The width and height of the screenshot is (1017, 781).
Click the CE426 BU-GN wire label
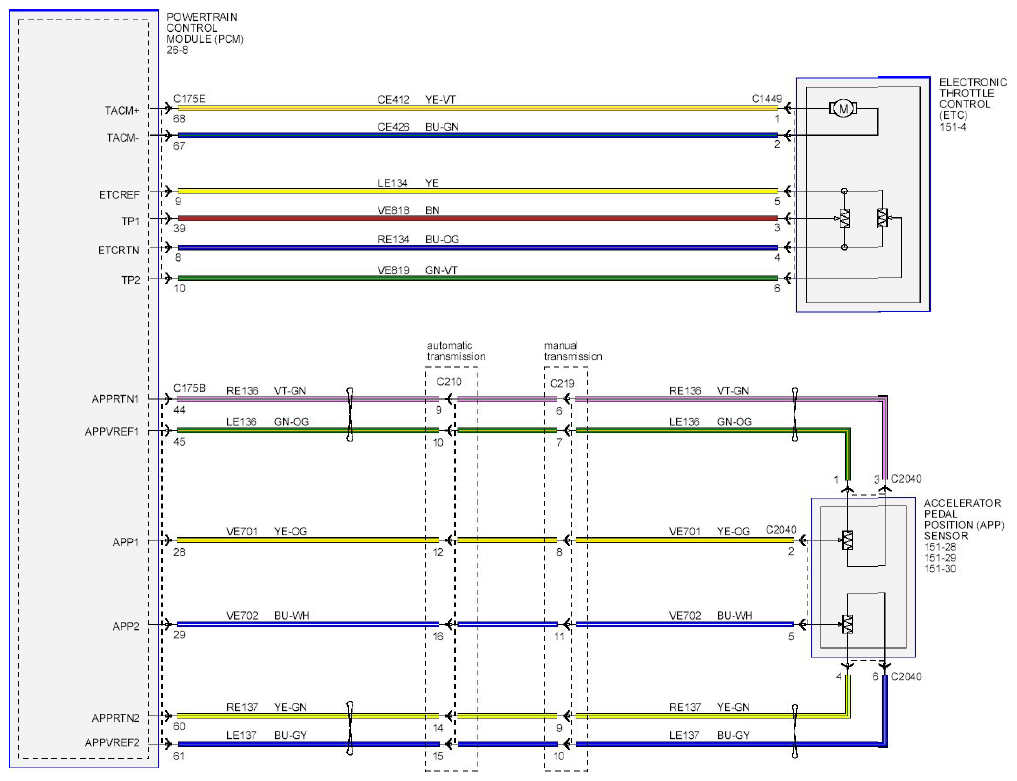[x=418, y=126]
